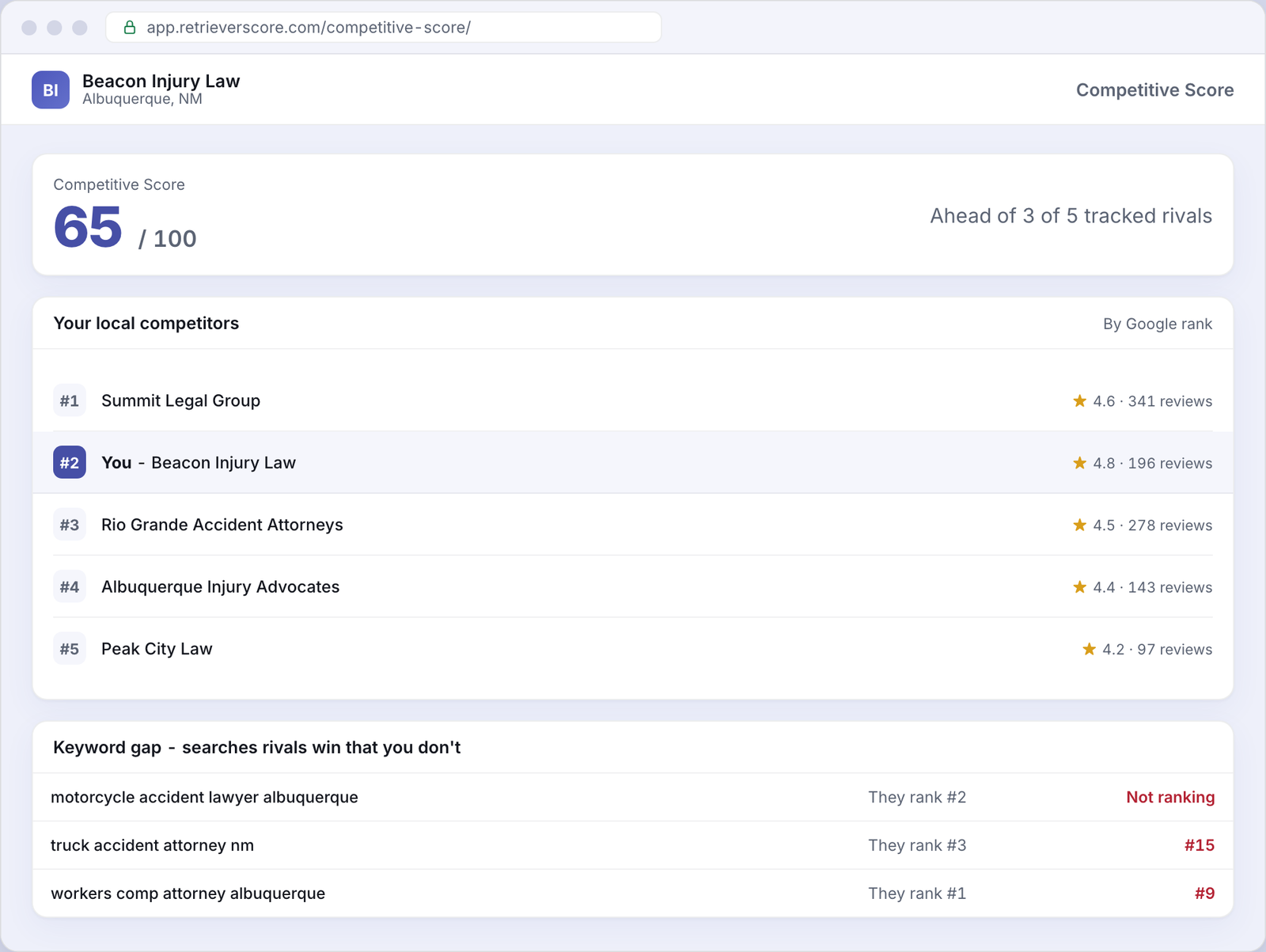1266x952 pixels.
Task: Open Albuquerque Injury Advocates entry
Action: tap(633, 586)
